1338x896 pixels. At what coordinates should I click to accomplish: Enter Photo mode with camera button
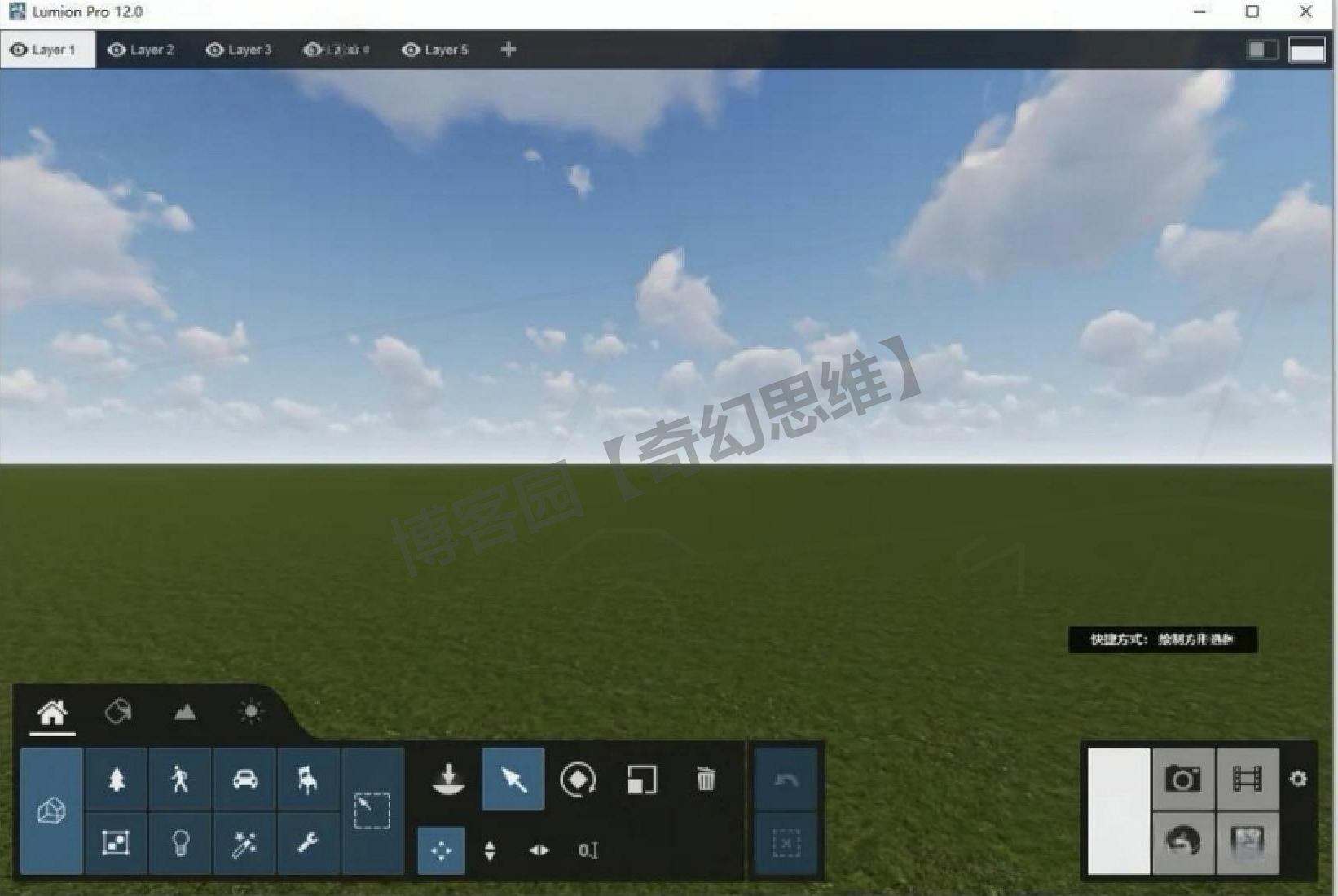pos(1183,780)
